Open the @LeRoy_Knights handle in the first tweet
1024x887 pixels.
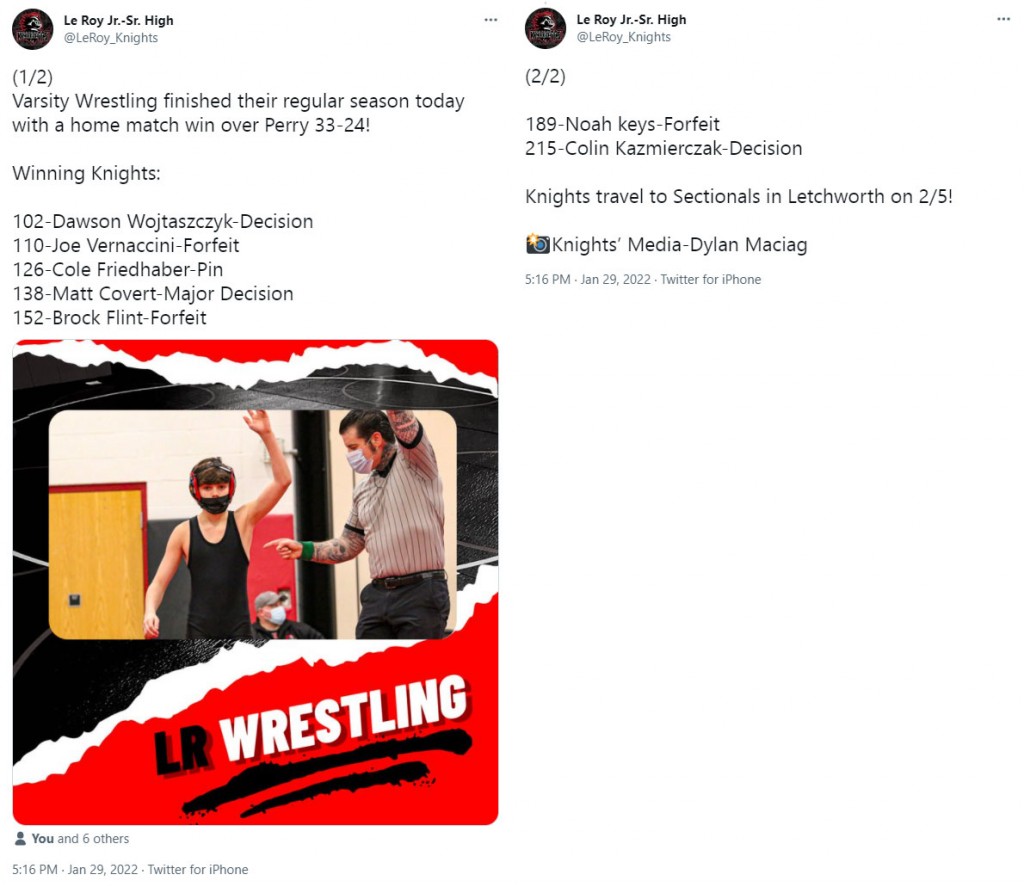[x=110, y=38]
